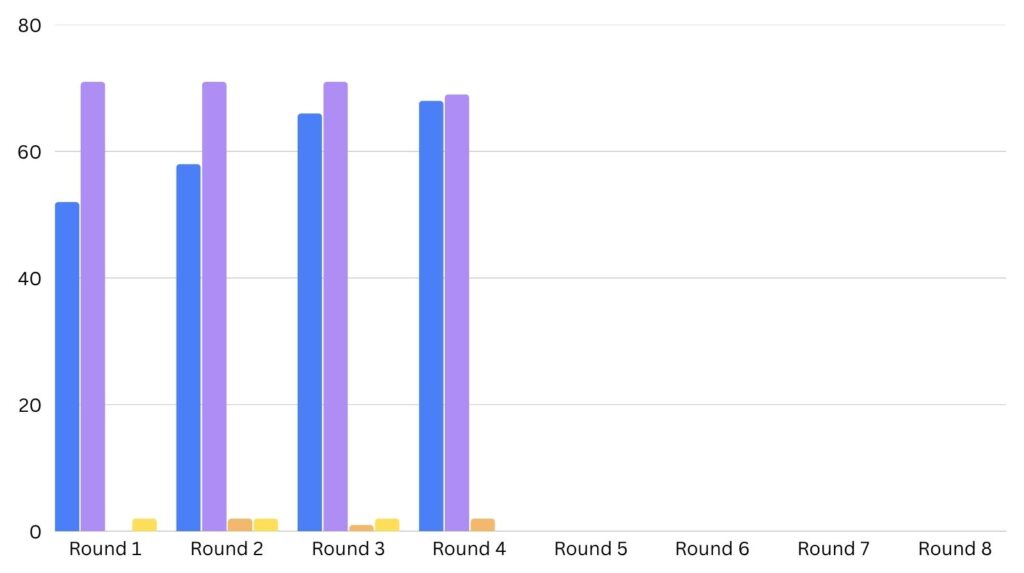Image resolution: width=1024 pixels, height=573 pixels.
Task: Select the orange bar in Round 2
Action: (240, 525)
